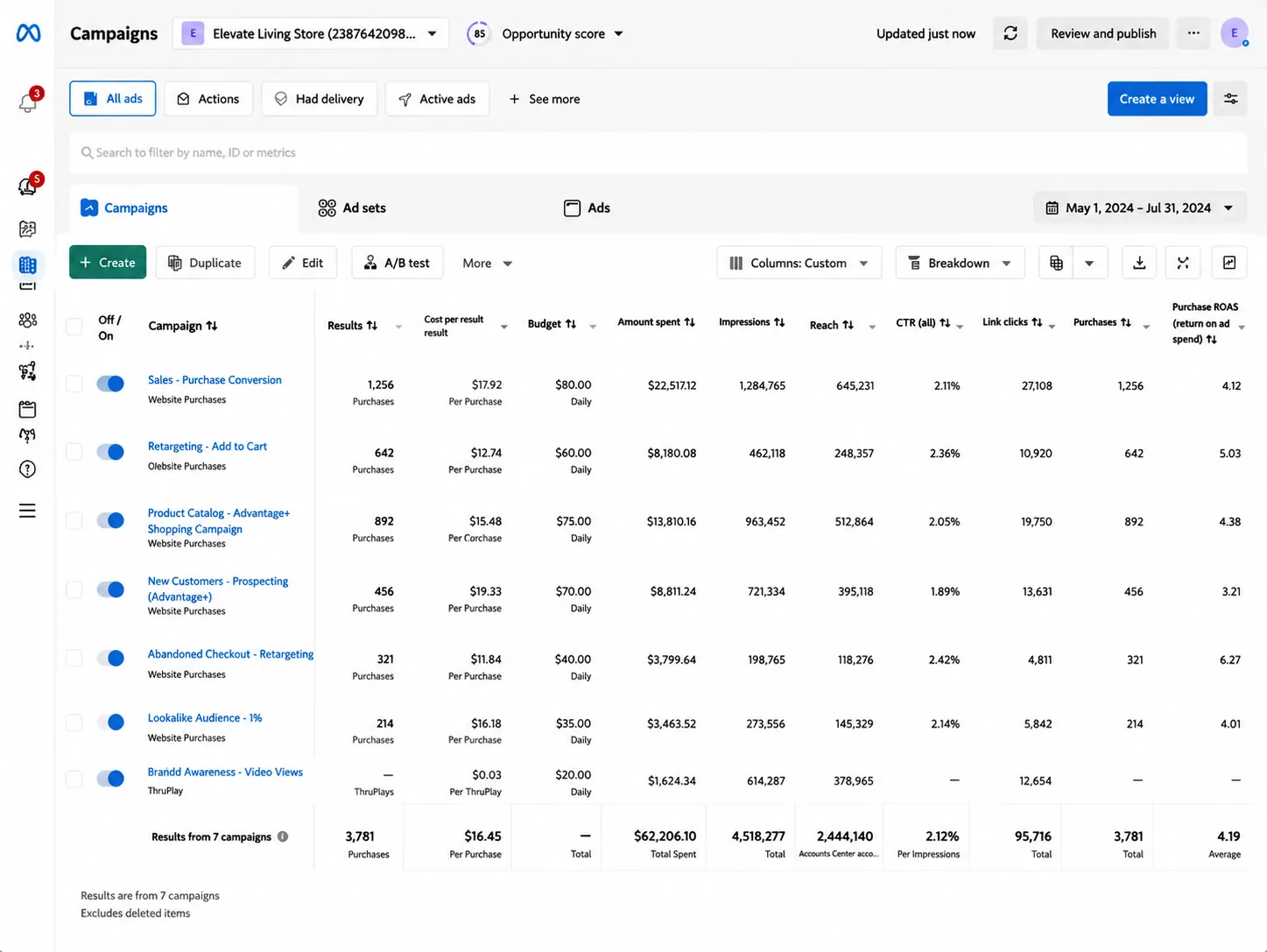Click the image/creative icon in left sidebar

pos(28,229)
